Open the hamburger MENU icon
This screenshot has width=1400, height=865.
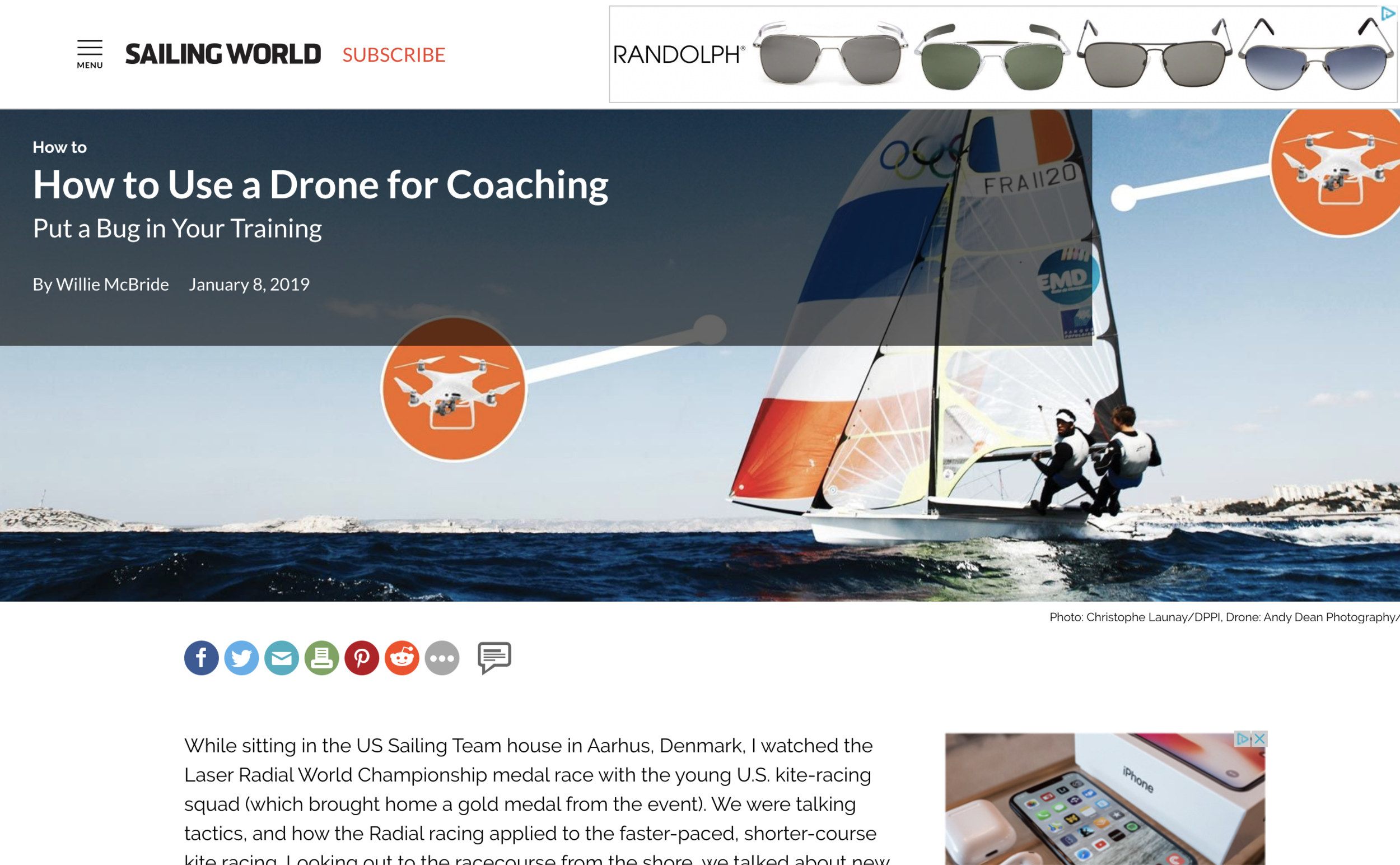click(90, 54)
